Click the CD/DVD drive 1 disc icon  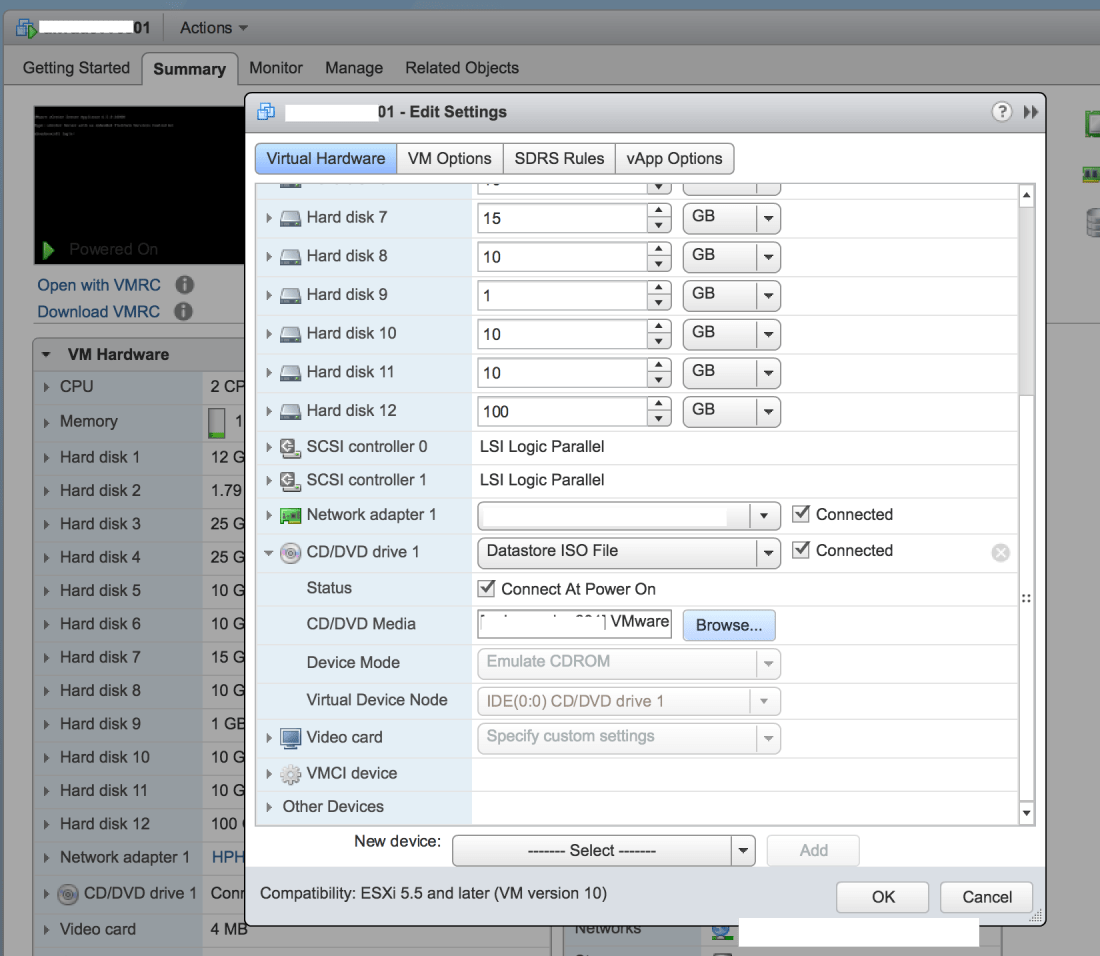290,552
